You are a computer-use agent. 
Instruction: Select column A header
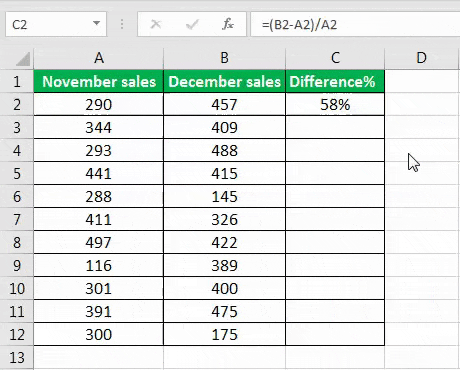coord(99,58)
